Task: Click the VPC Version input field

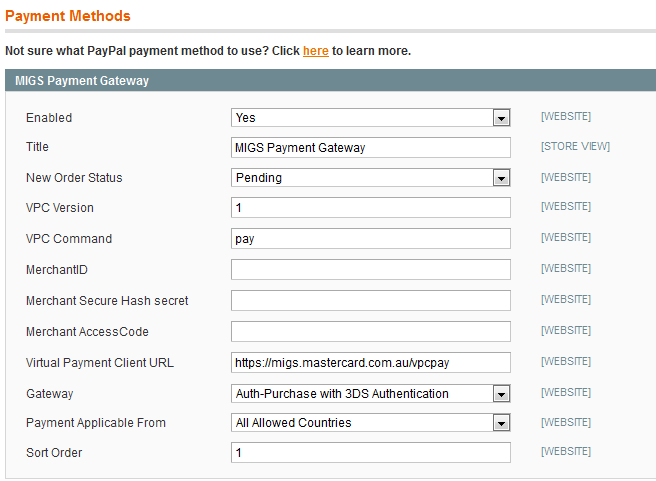Action: pyautogui.click(x=371, y=207)
